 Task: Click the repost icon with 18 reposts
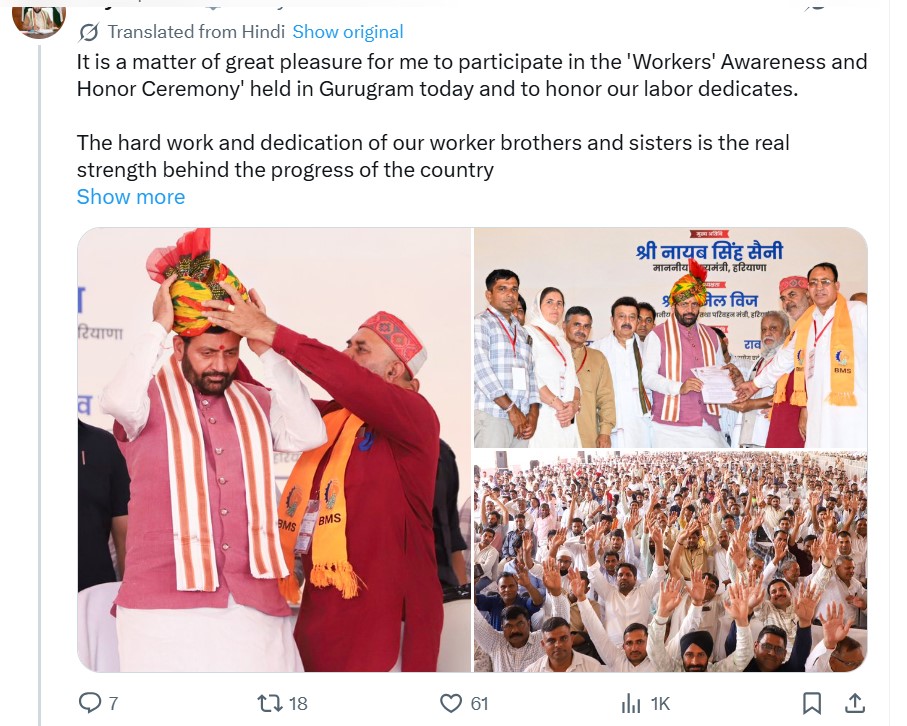(270, 703)
